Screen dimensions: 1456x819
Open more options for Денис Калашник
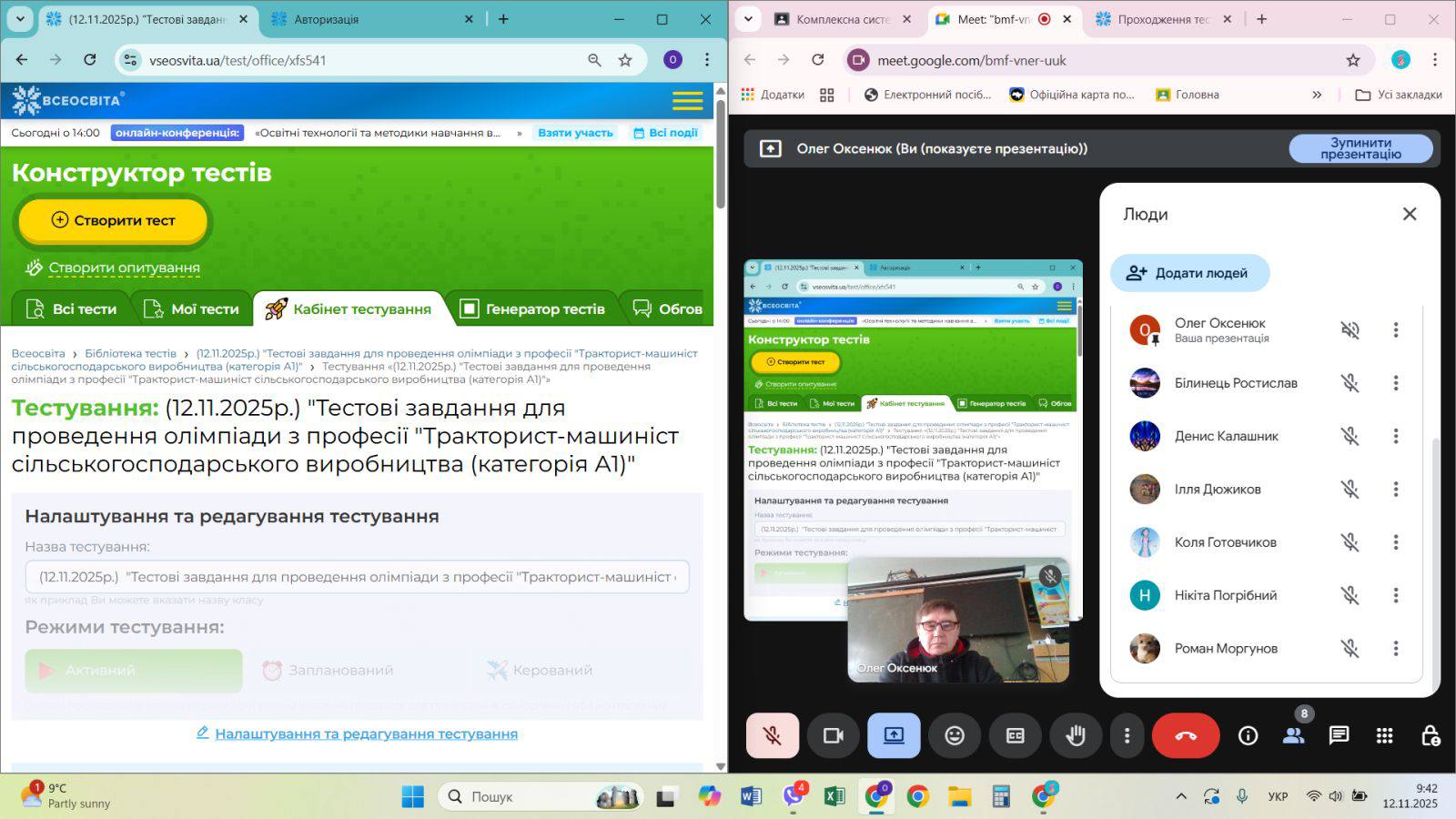(1395, 436)
